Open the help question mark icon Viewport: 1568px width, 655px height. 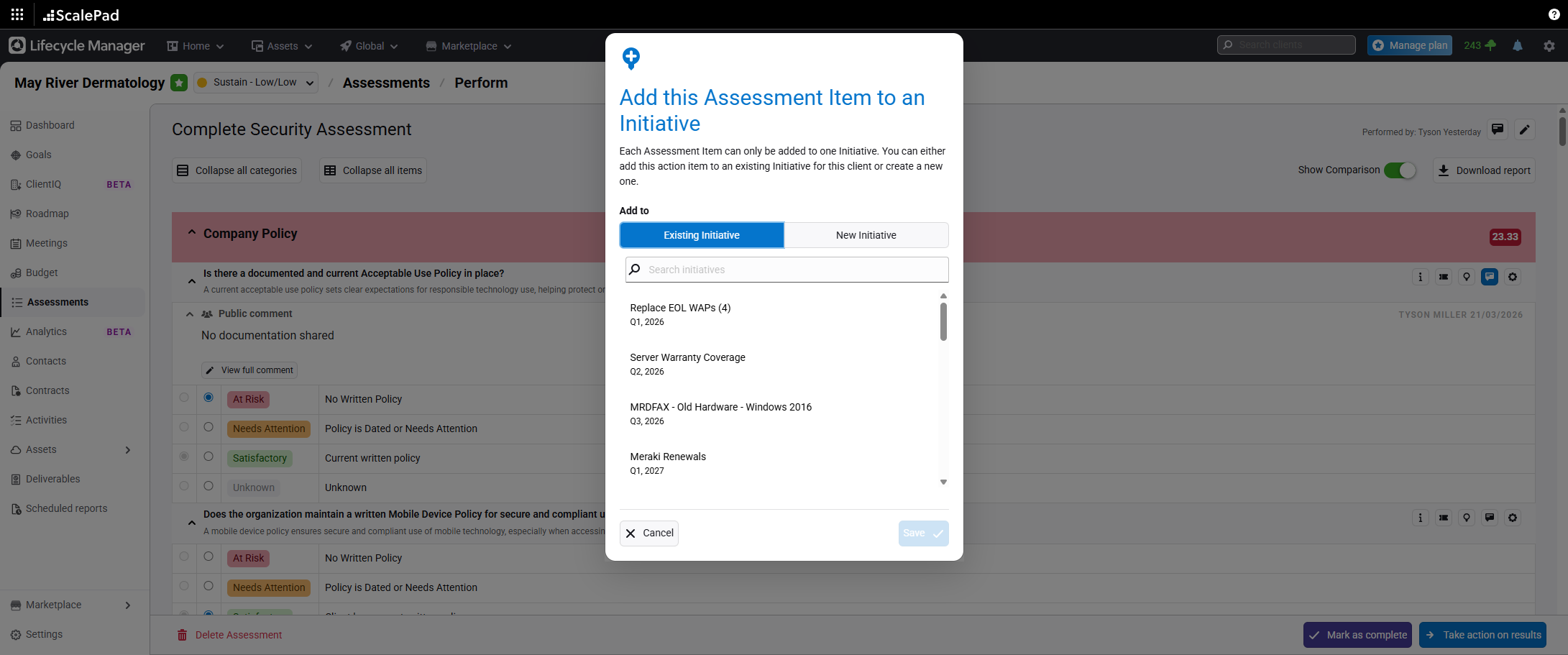coord(1554,14)
